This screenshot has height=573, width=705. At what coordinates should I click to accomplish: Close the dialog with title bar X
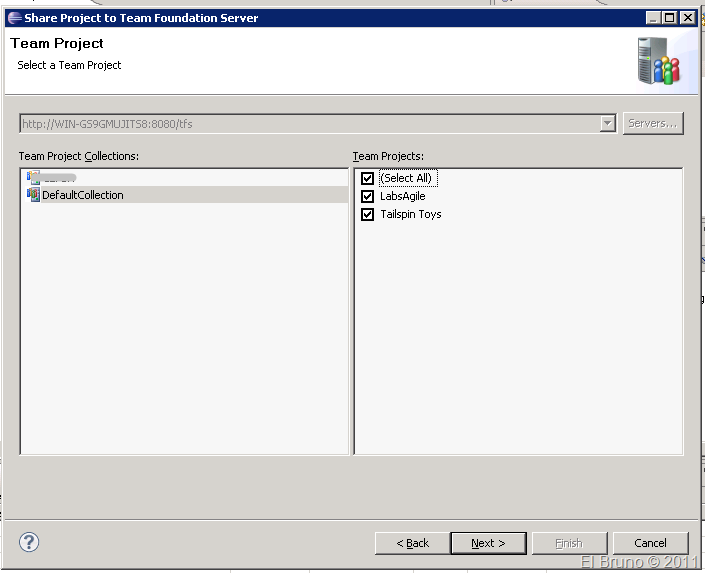[688, 17]
